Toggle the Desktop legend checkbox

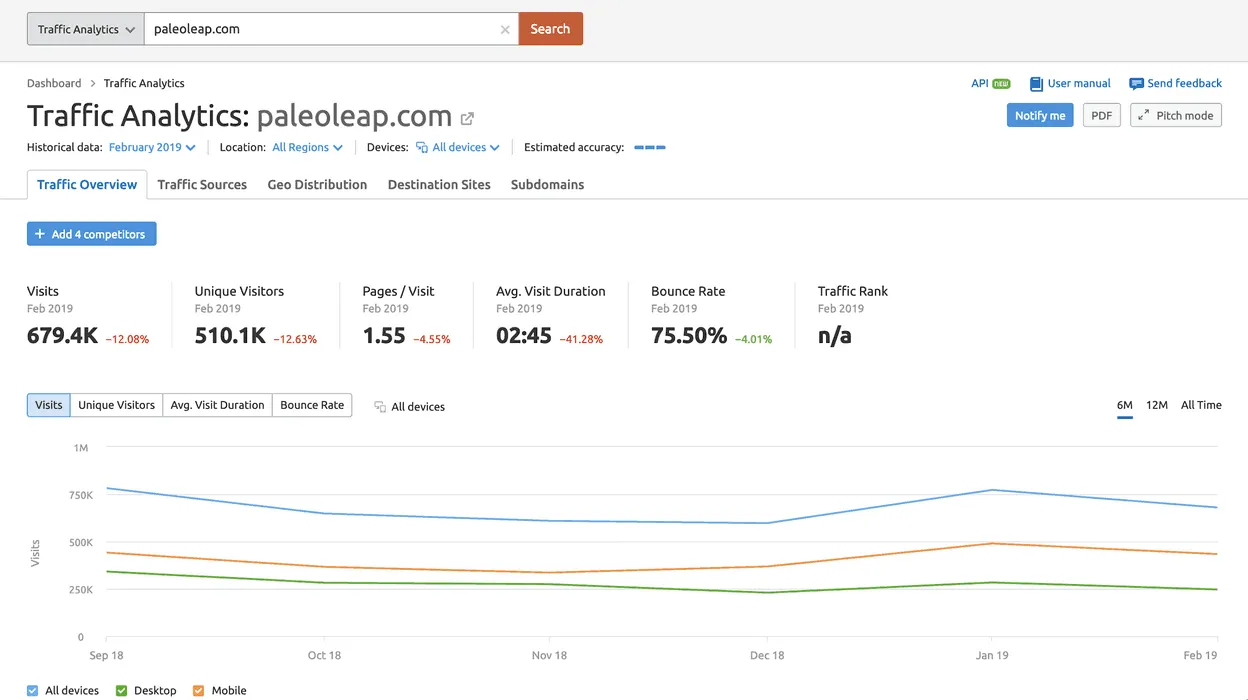pyautogui.click(x=122, y=690)
